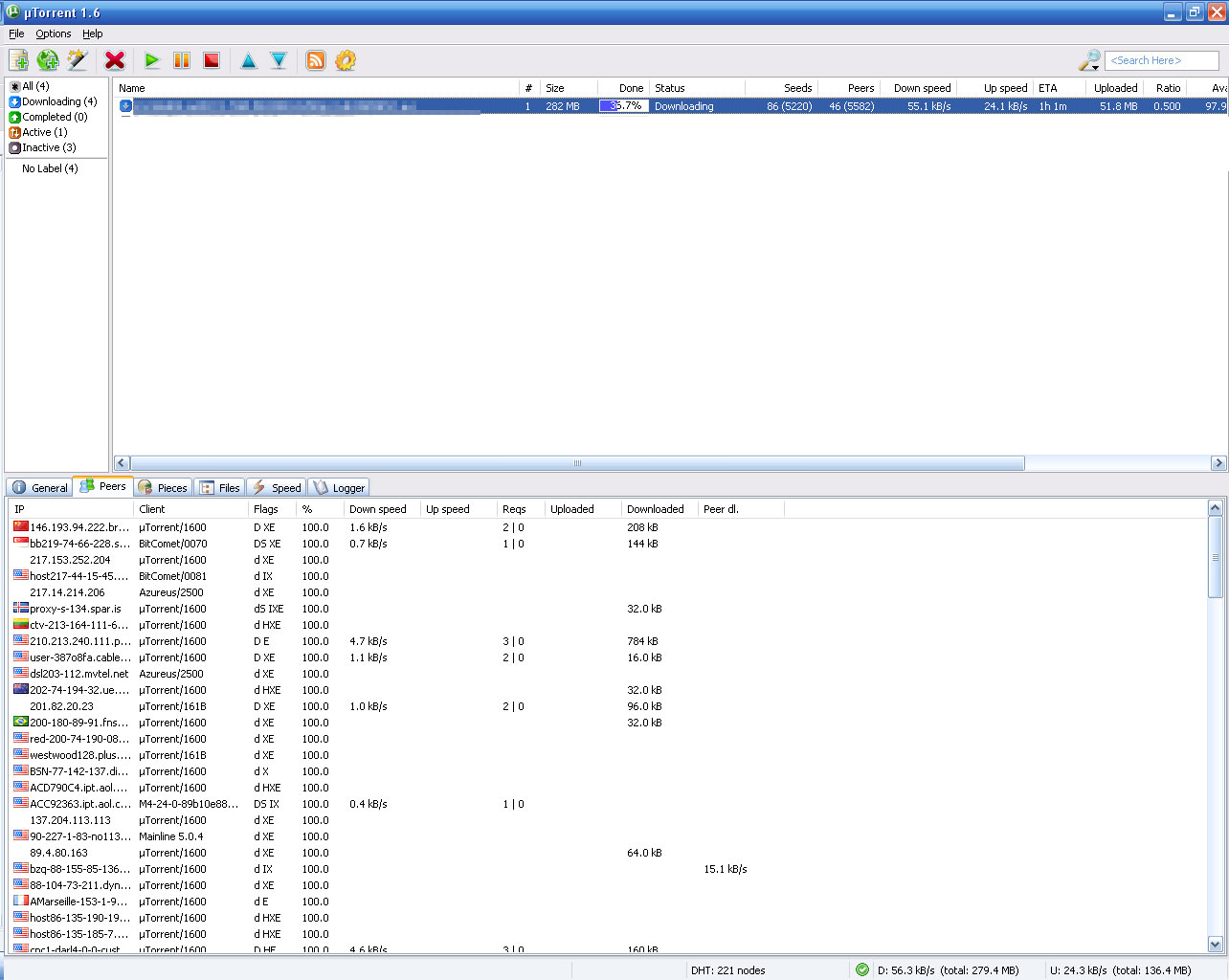This screenshot has height=980, width=1229.
Task: Switch to the Speed tab
Action: (277, 487)
